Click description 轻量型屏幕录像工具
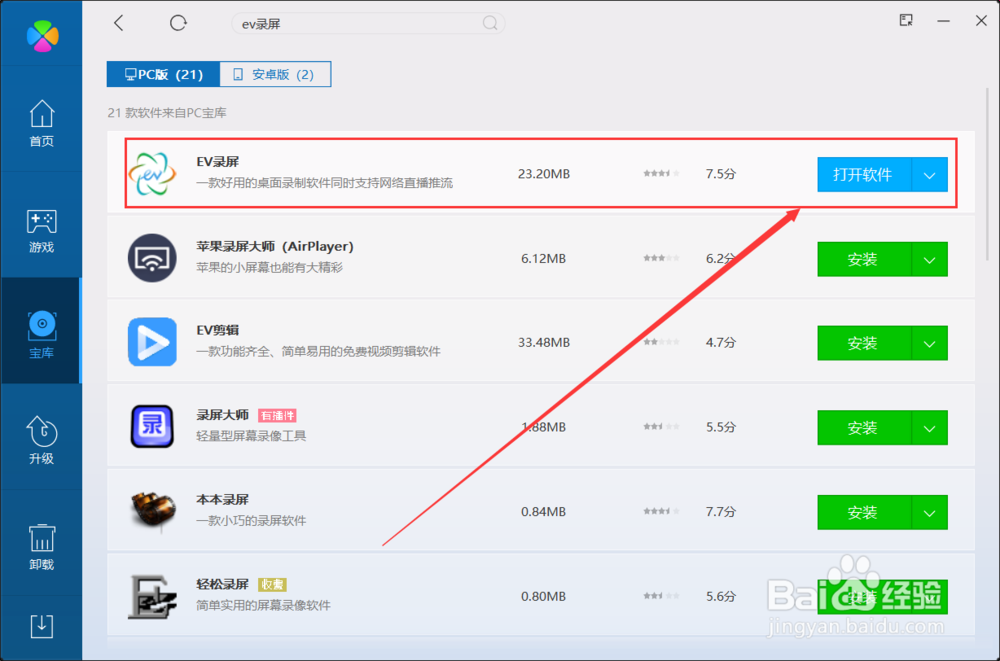Viewport: 1000px width, 661px height. (251, 436)
